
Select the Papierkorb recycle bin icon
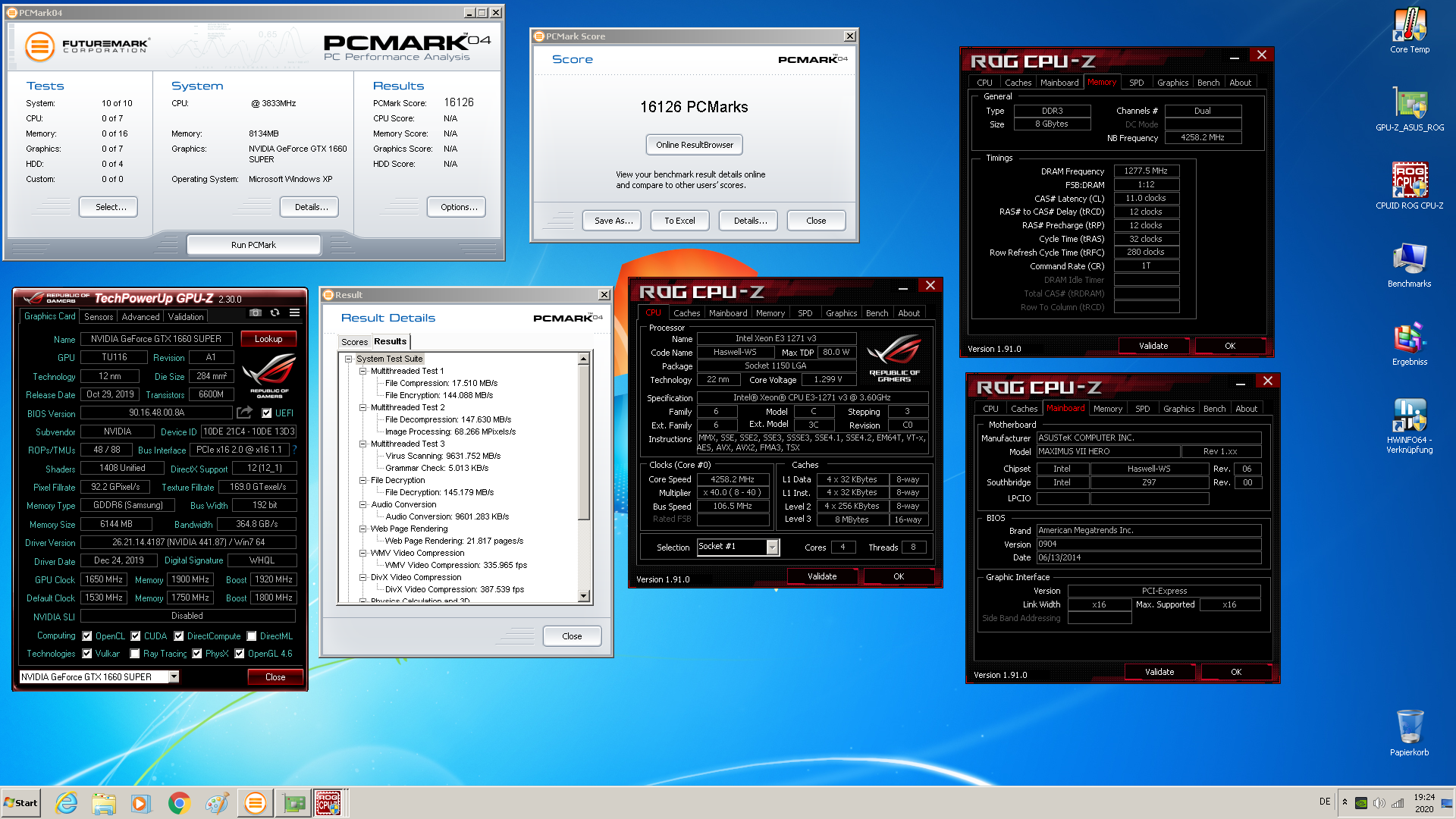coord(1410,733)
